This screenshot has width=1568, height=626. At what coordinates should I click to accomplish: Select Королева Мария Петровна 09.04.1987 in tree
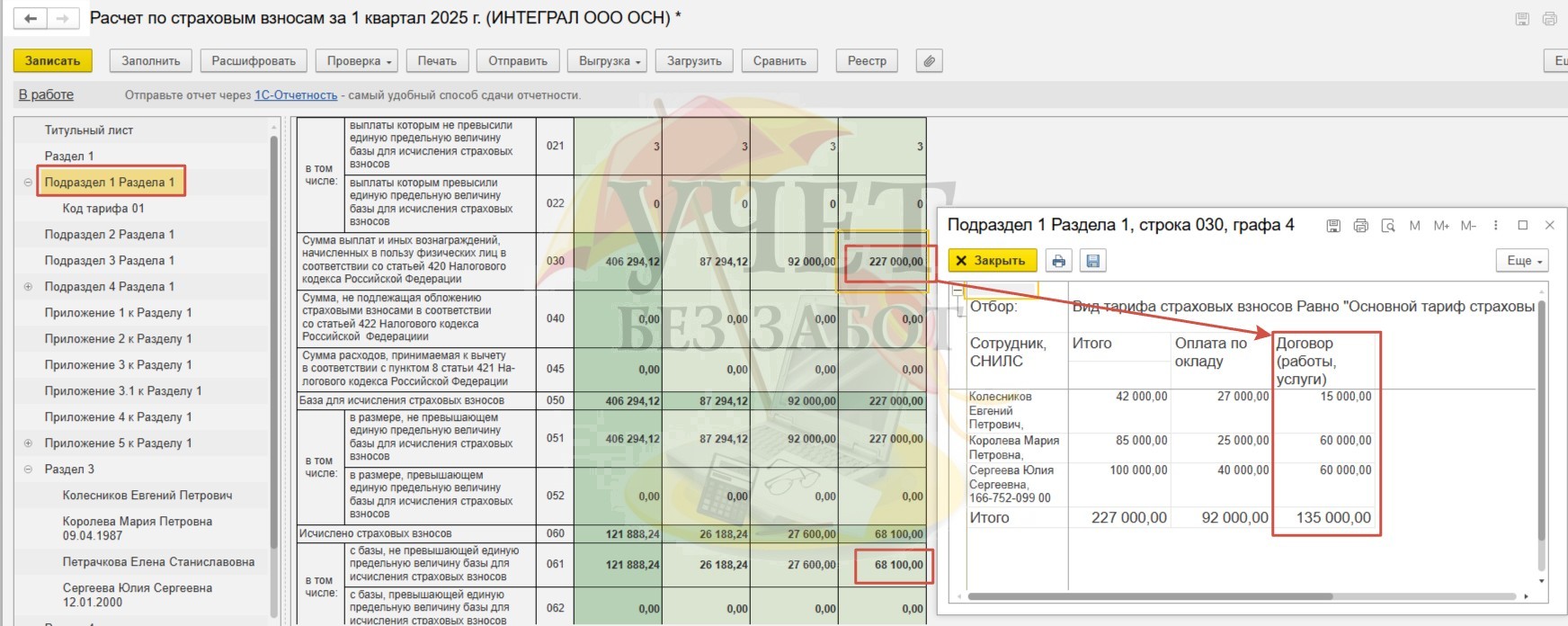138,529
